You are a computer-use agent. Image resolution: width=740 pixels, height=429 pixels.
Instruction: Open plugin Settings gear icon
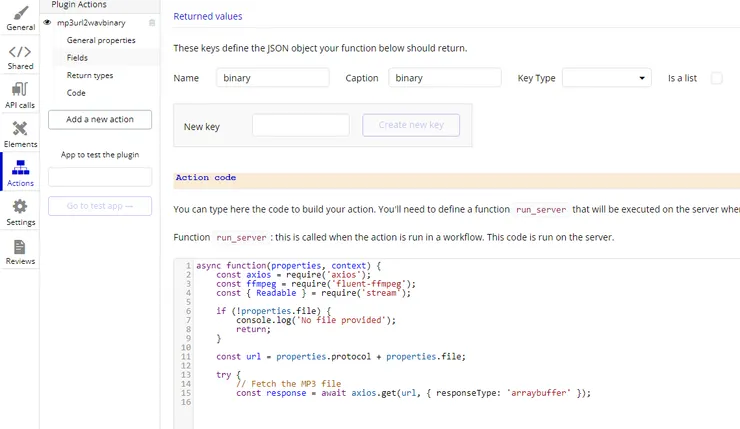pos(20,207)
